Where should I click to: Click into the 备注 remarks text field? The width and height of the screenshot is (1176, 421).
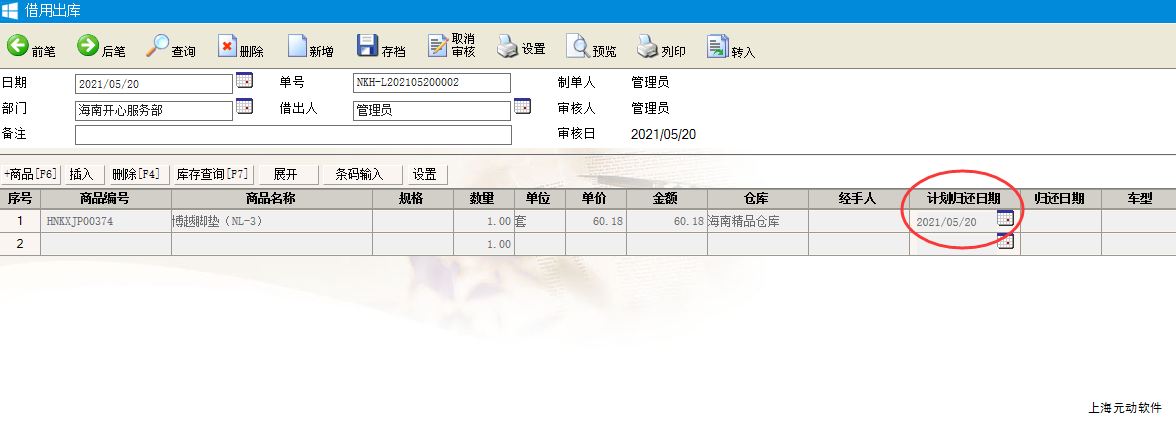tap(292, 135)
